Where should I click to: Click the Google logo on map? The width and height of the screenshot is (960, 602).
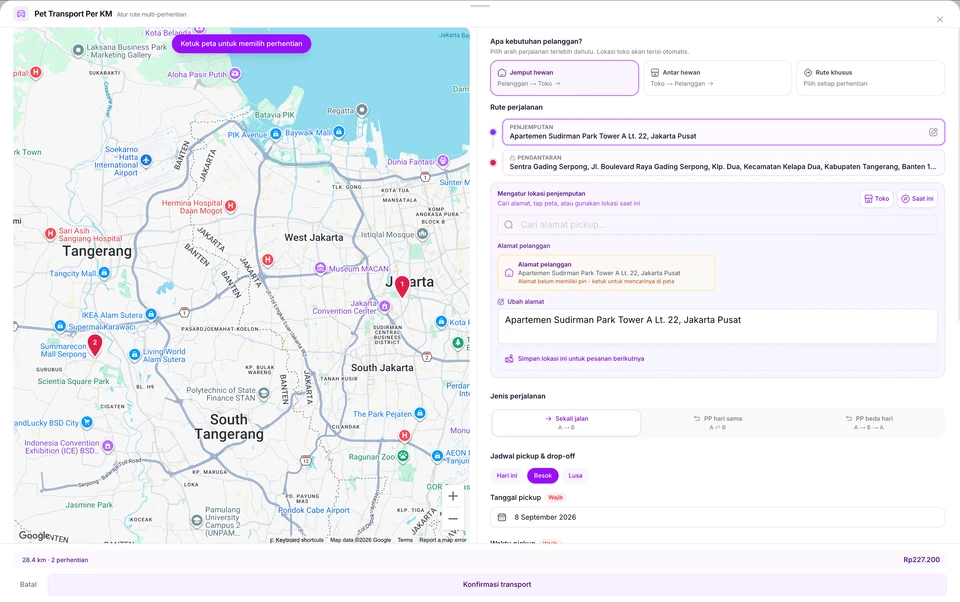point(34,535)
